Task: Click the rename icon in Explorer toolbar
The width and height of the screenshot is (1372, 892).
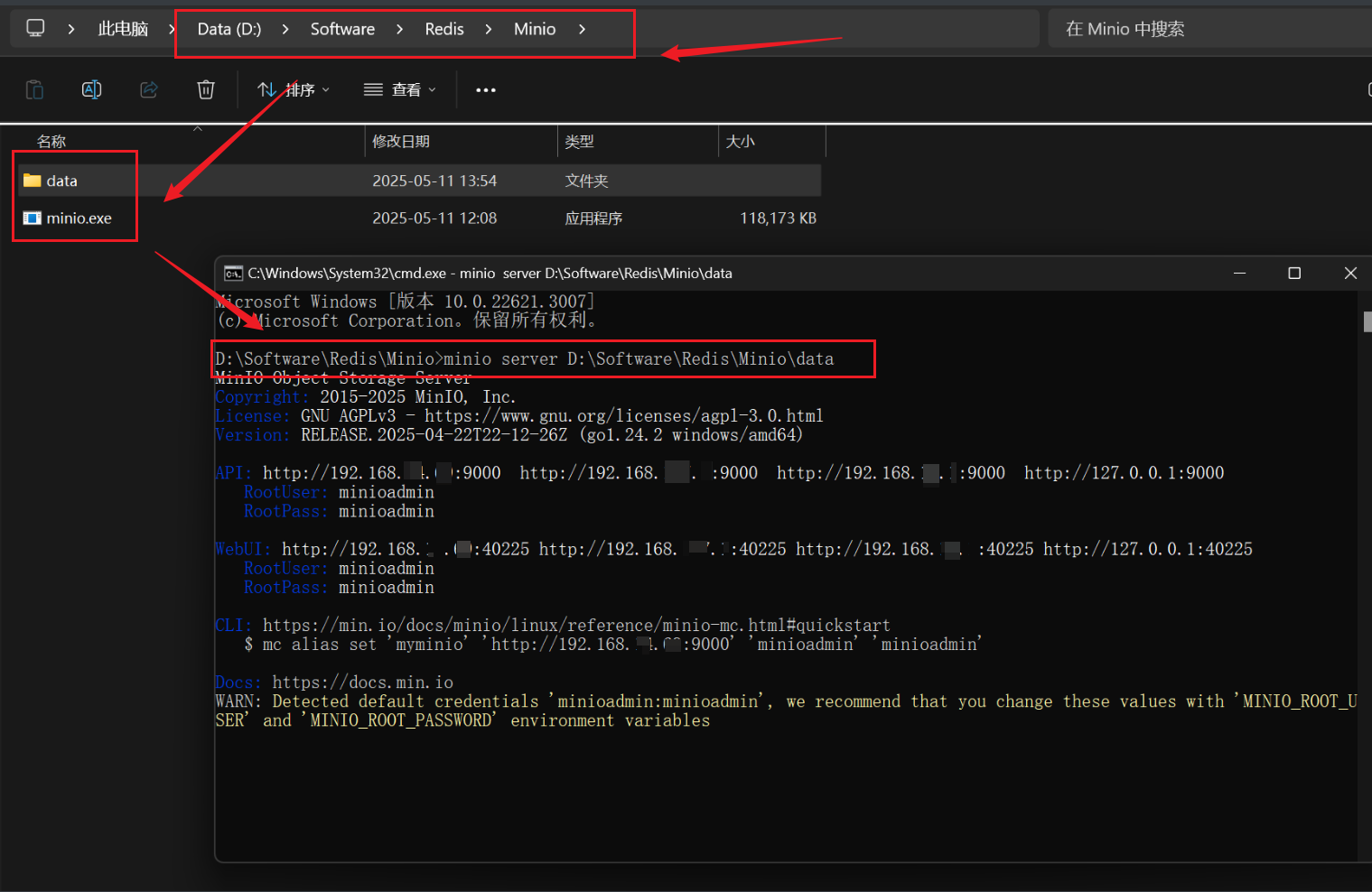Action: tap(91, 89)
